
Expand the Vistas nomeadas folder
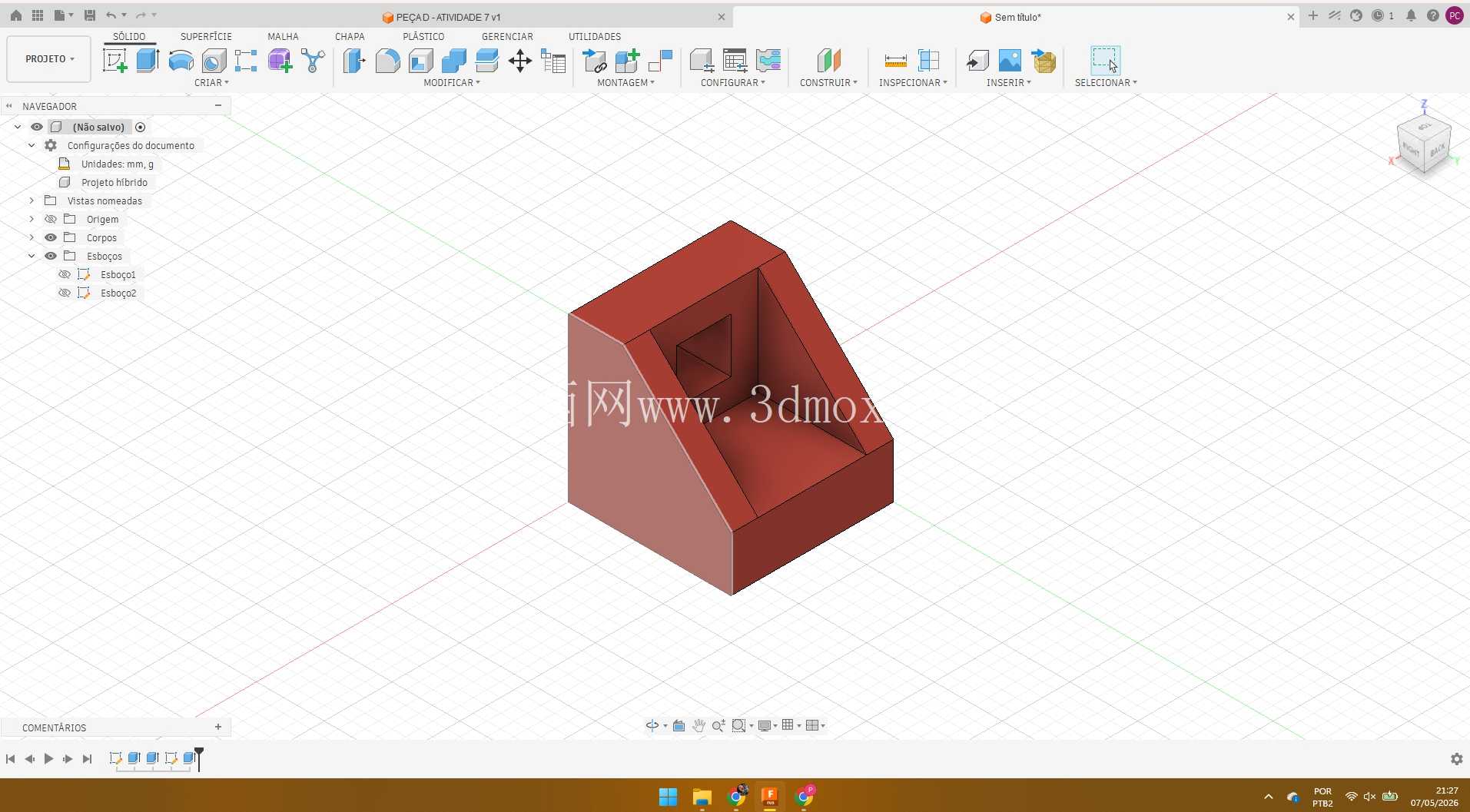pos(32,201)
